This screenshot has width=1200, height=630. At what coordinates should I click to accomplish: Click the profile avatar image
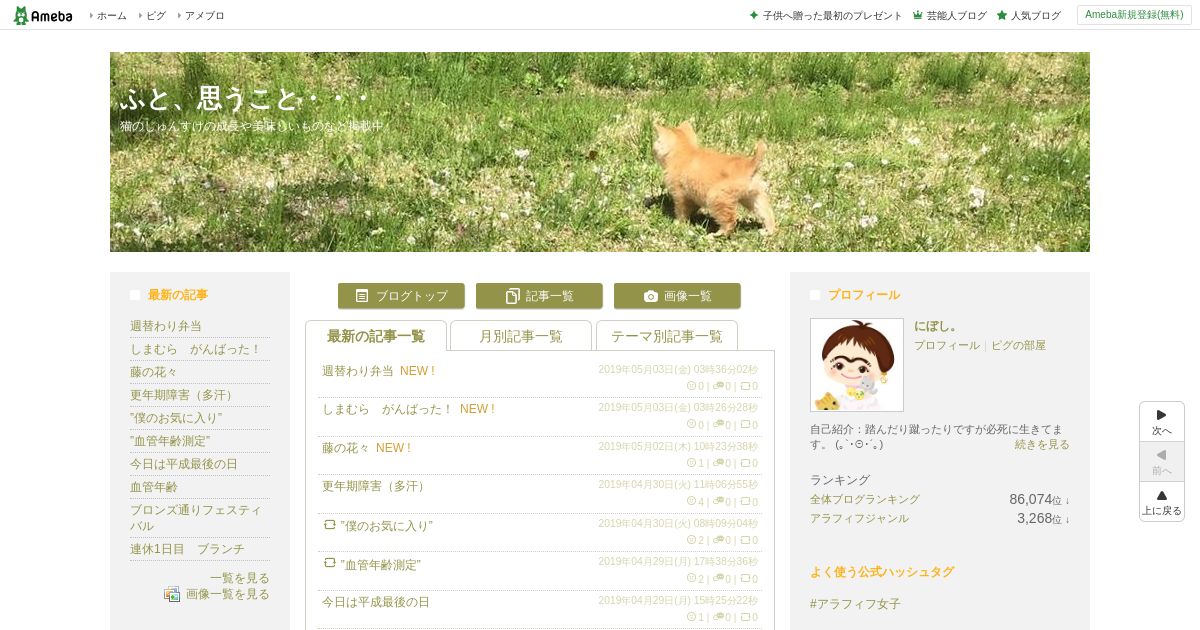coord(857,365)
